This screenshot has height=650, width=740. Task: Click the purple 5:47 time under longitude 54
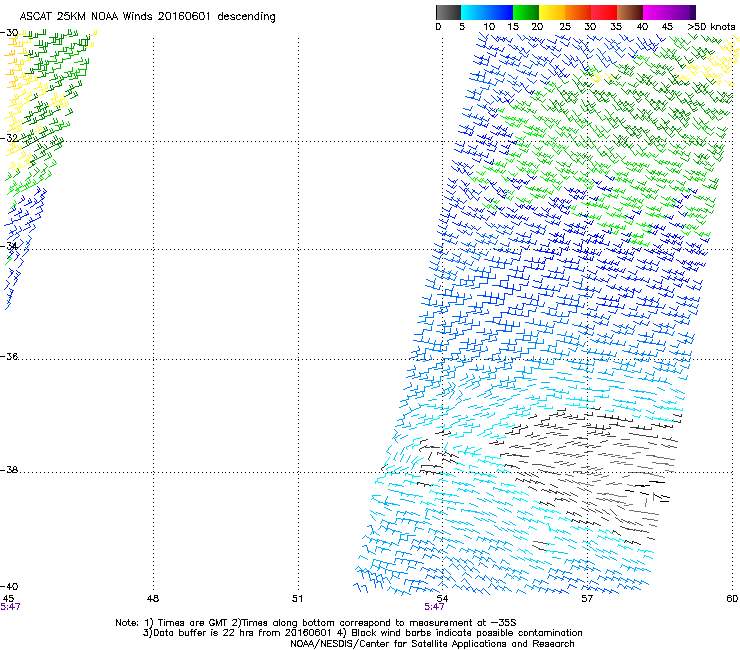click(x=434, y=607)
